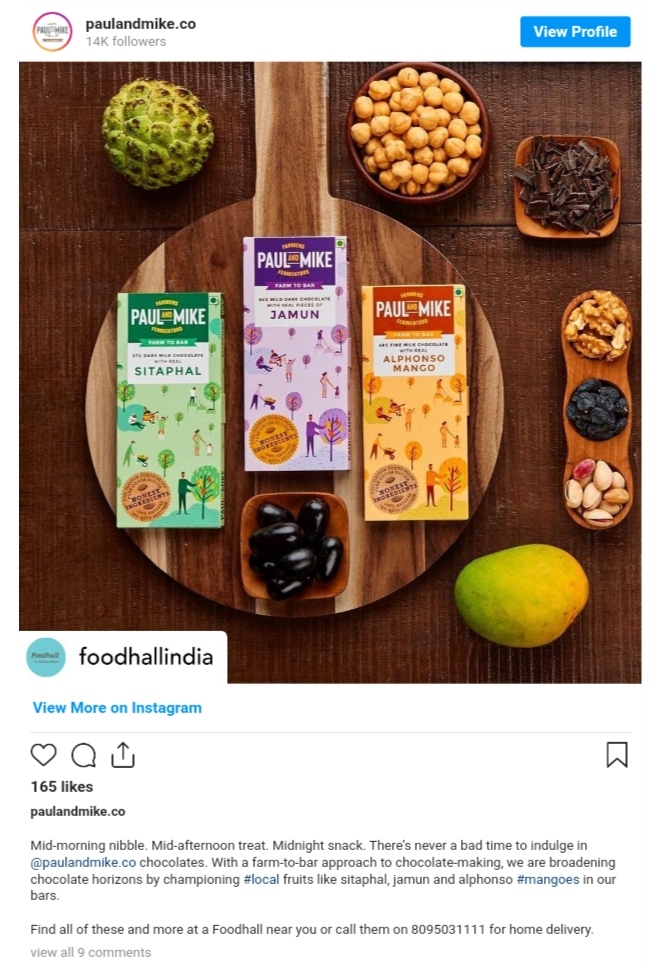The width and height of the screenshot is (661, 968).
Task: Click the View Profile button
Action: coord(575,31)
